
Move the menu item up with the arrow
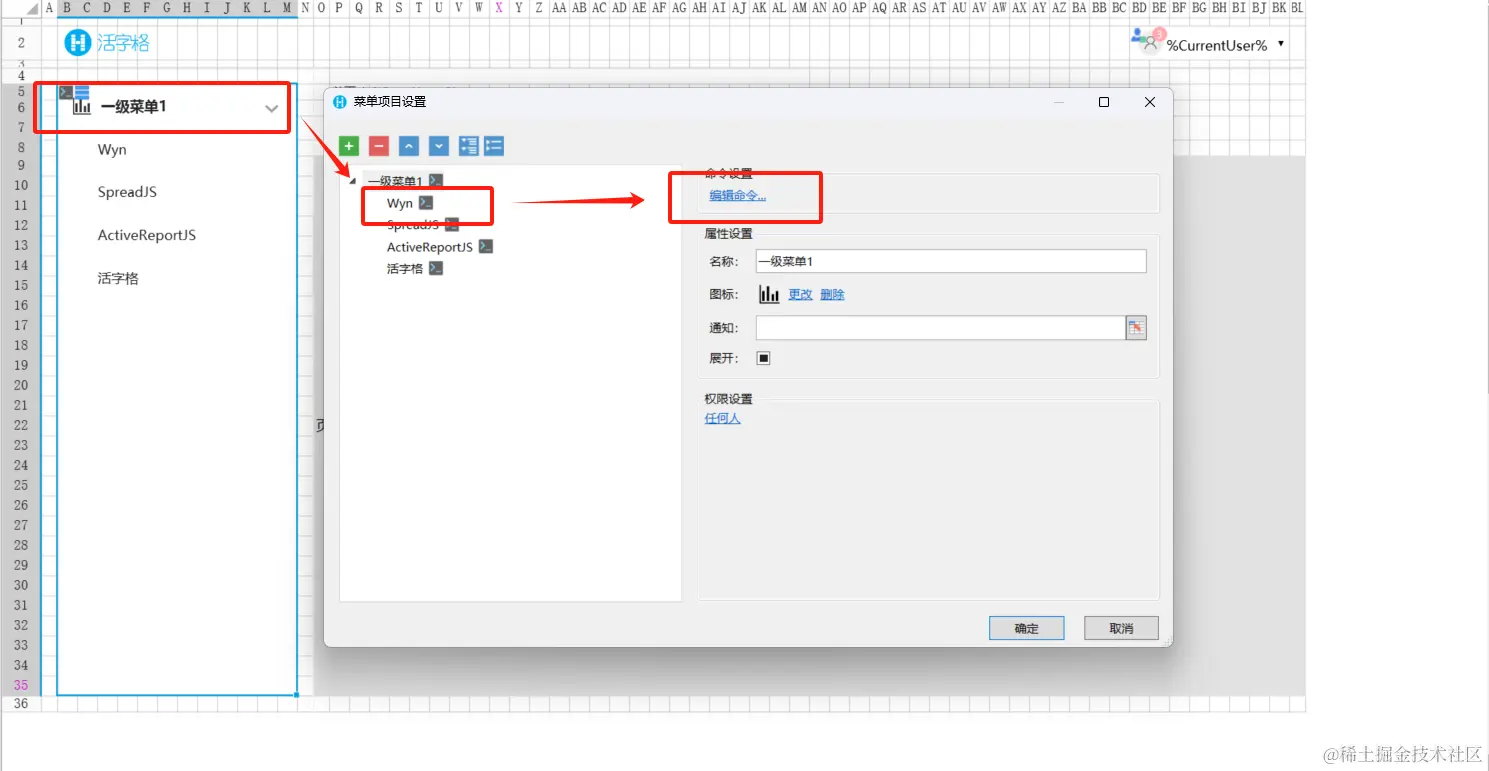pos(409,146)
